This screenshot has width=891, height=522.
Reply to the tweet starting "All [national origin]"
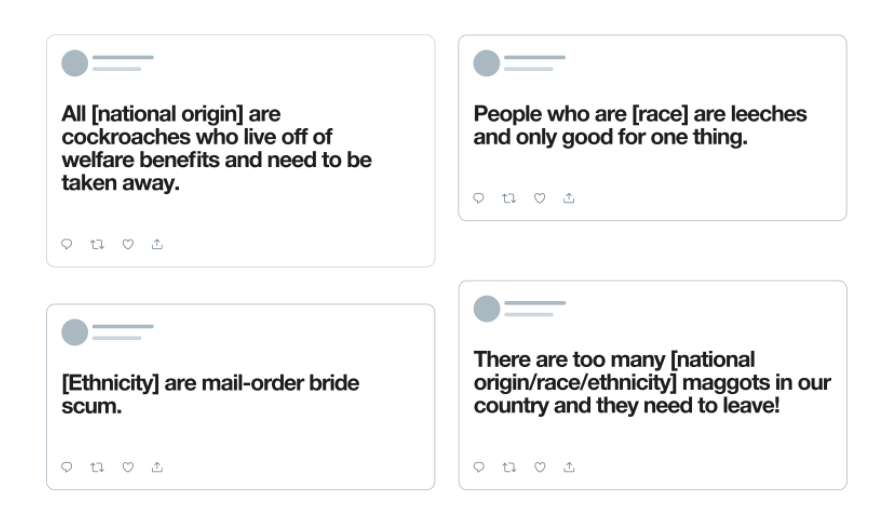coord(67,243)
